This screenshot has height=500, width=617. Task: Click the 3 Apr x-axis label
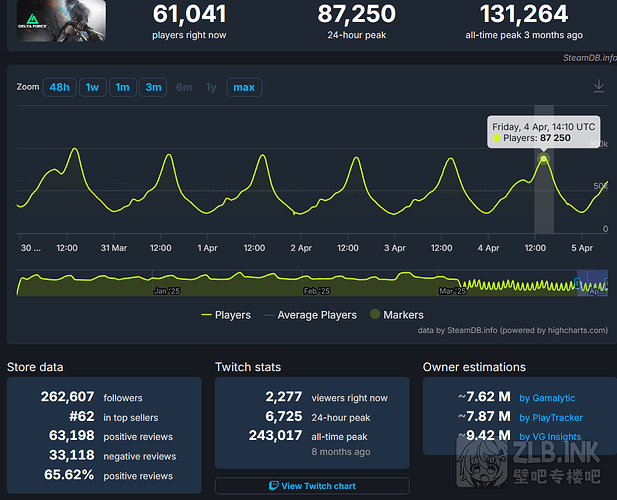coord(395,248)
